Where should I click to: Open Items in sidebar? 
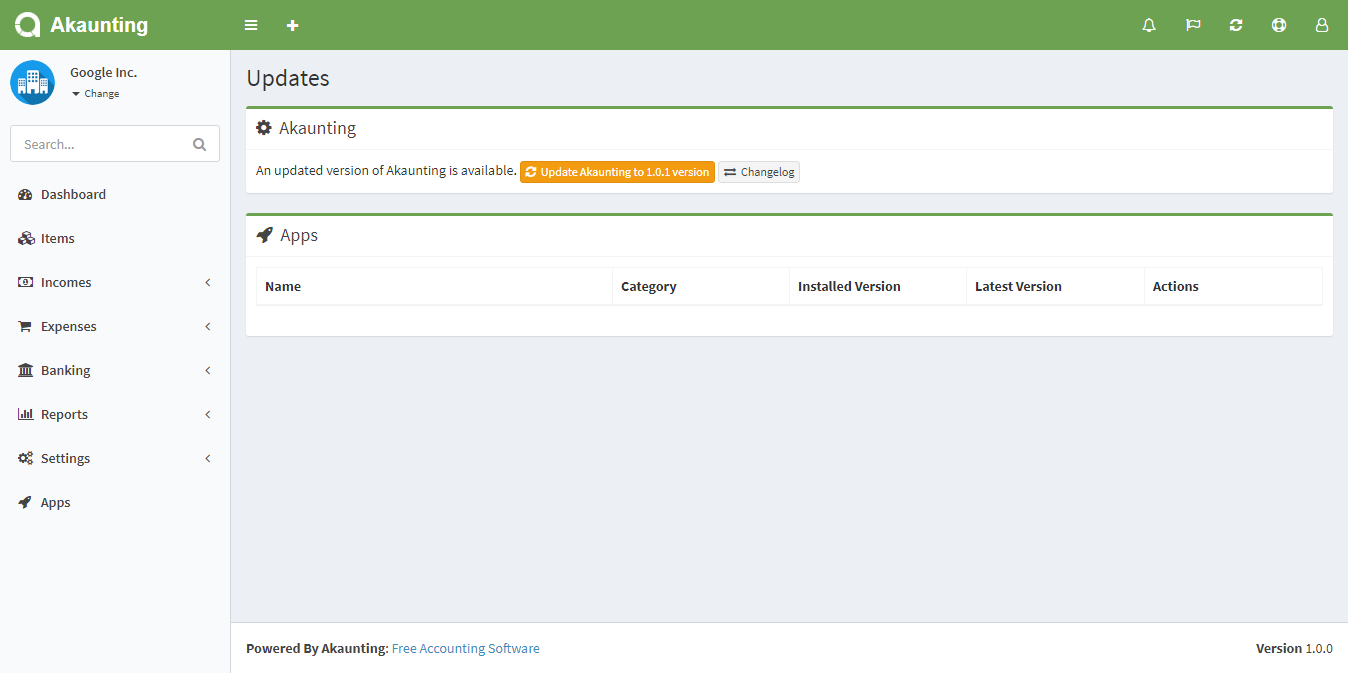pos(115,238)
